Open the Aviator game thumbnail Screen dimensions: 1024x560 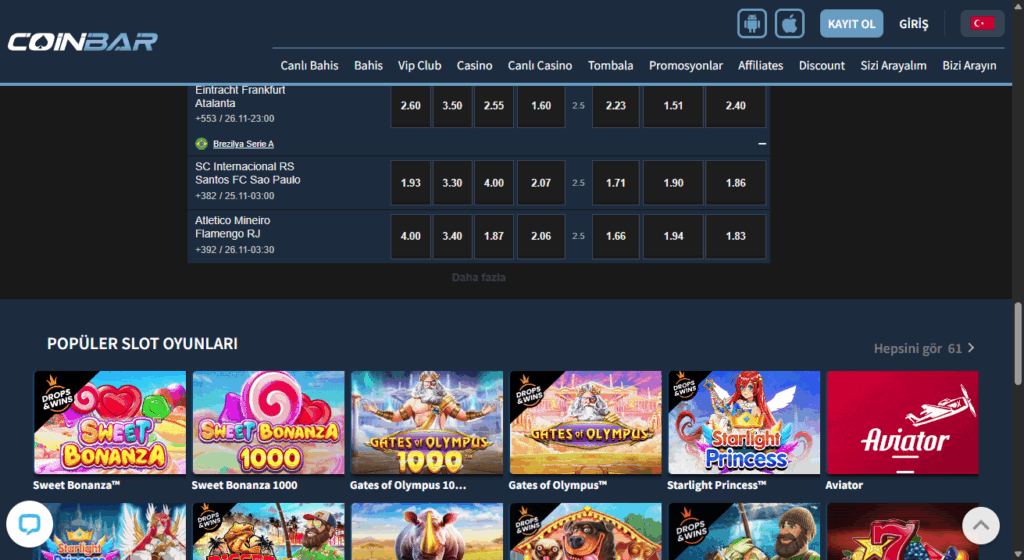point(902,422)
